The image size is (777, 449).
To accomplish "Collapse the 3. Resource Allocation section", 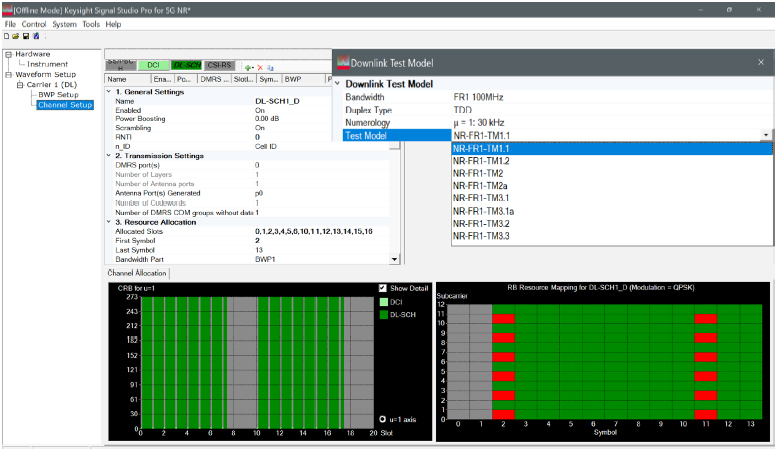I will 109,222.
